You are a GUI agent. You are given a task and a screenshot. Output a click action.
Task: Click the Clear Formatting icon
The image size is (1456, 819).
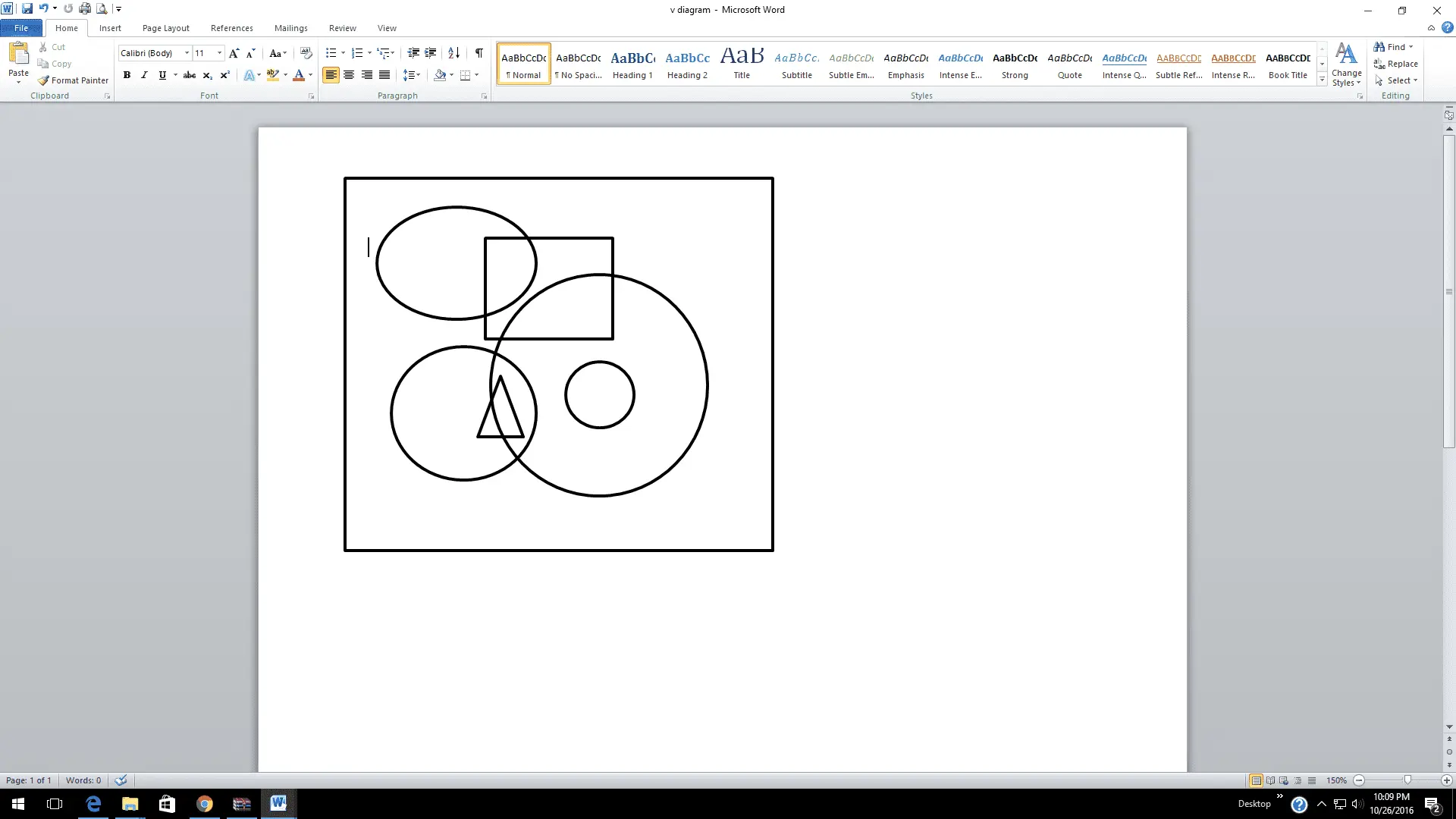pos(306,53)
